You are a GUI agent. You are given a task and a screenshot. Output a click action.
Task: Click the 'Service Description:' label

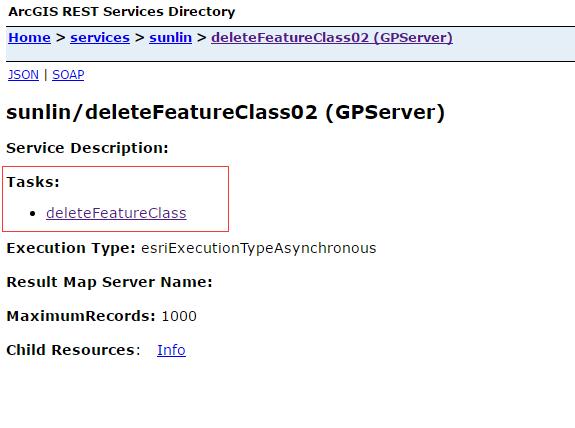pyautogui.click(x=87, y=148)
